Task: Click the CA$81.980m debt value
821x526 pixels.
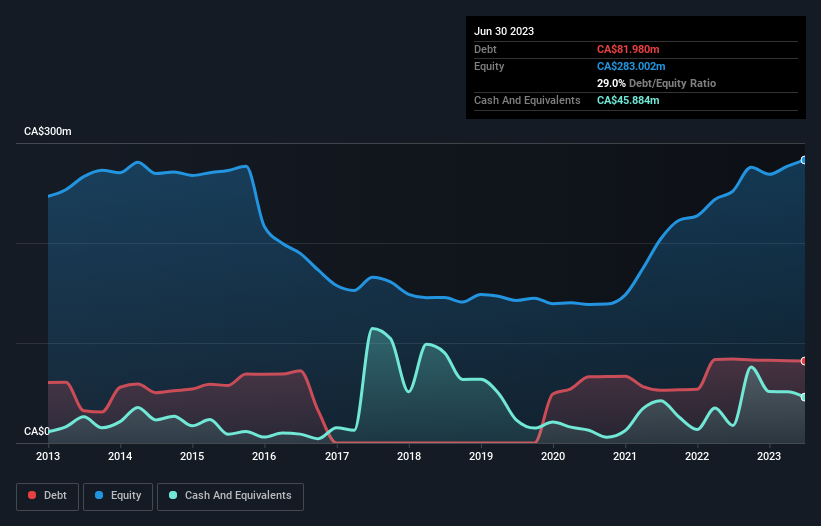Action: [x=628, y=49]
